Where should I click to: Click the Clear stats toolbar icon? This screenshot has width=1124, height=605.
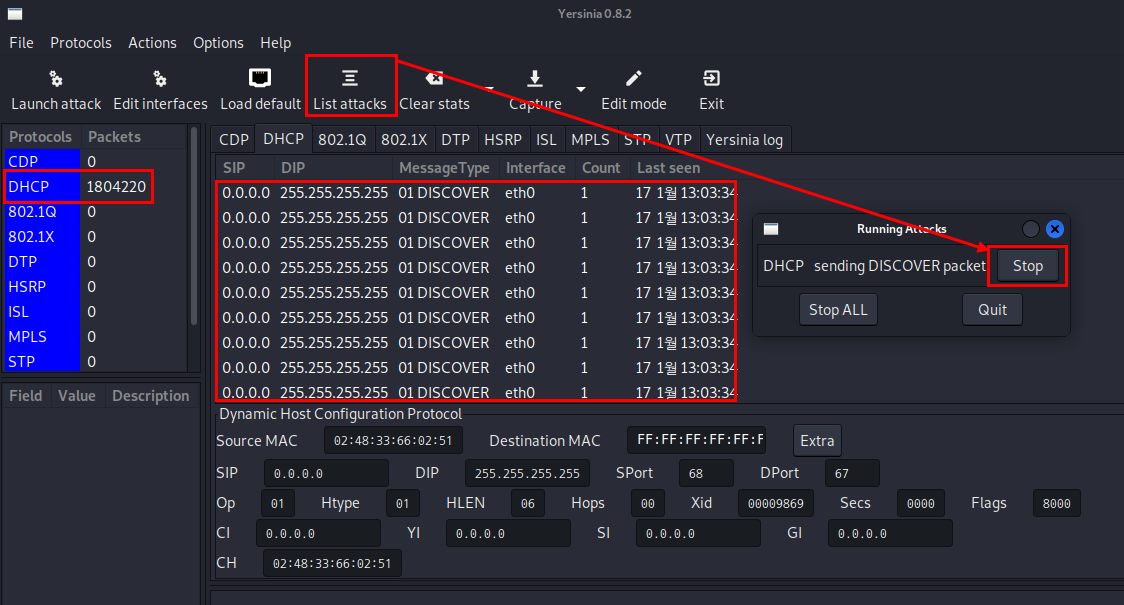(434, 78)
